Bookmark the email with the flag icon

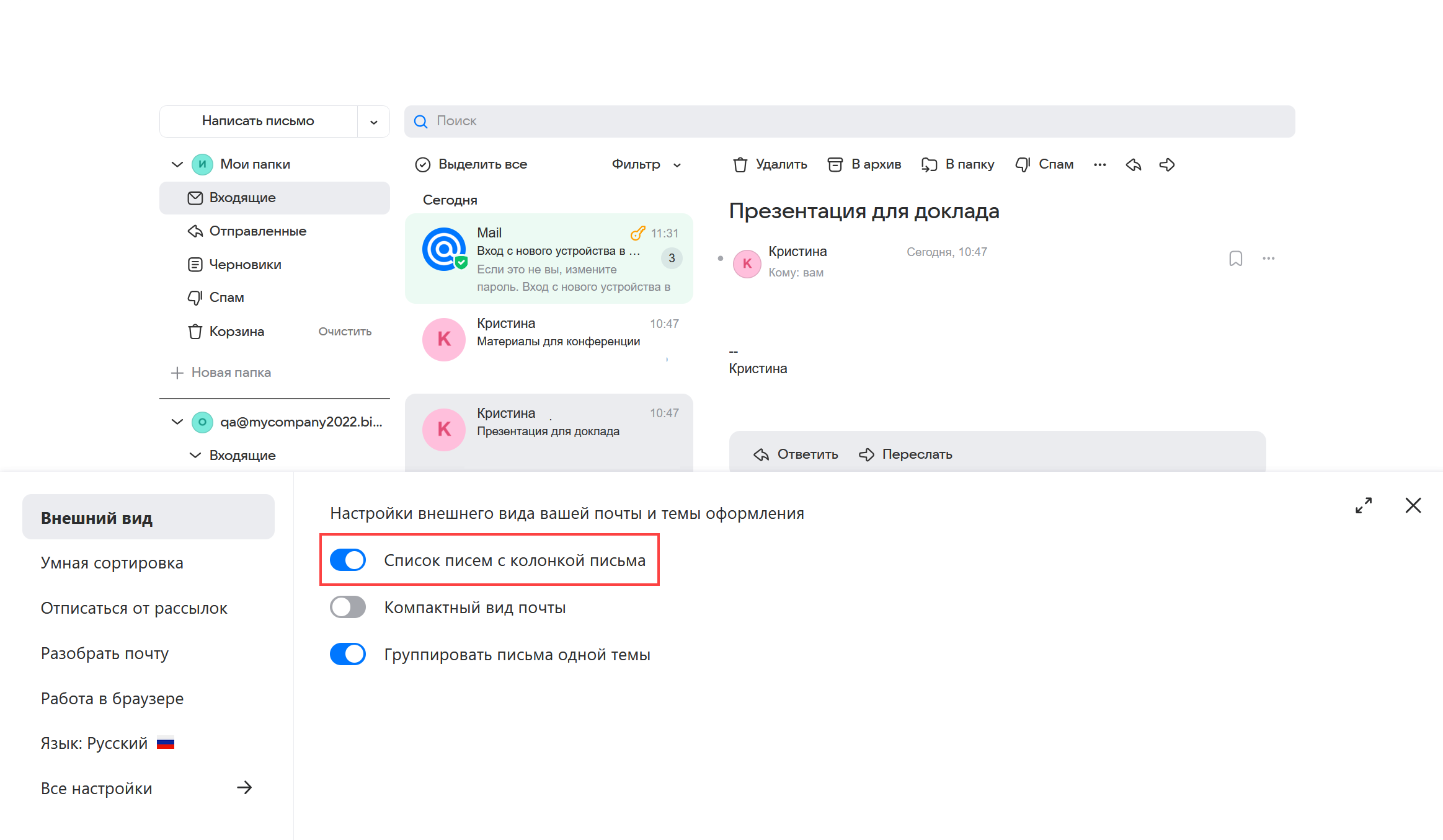click(x=1235, y=259)
